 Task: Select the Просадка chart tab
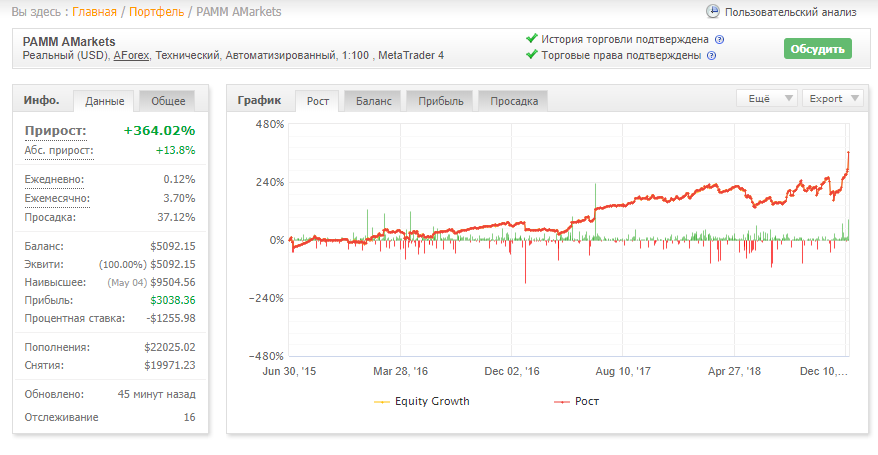click(513, 101)
